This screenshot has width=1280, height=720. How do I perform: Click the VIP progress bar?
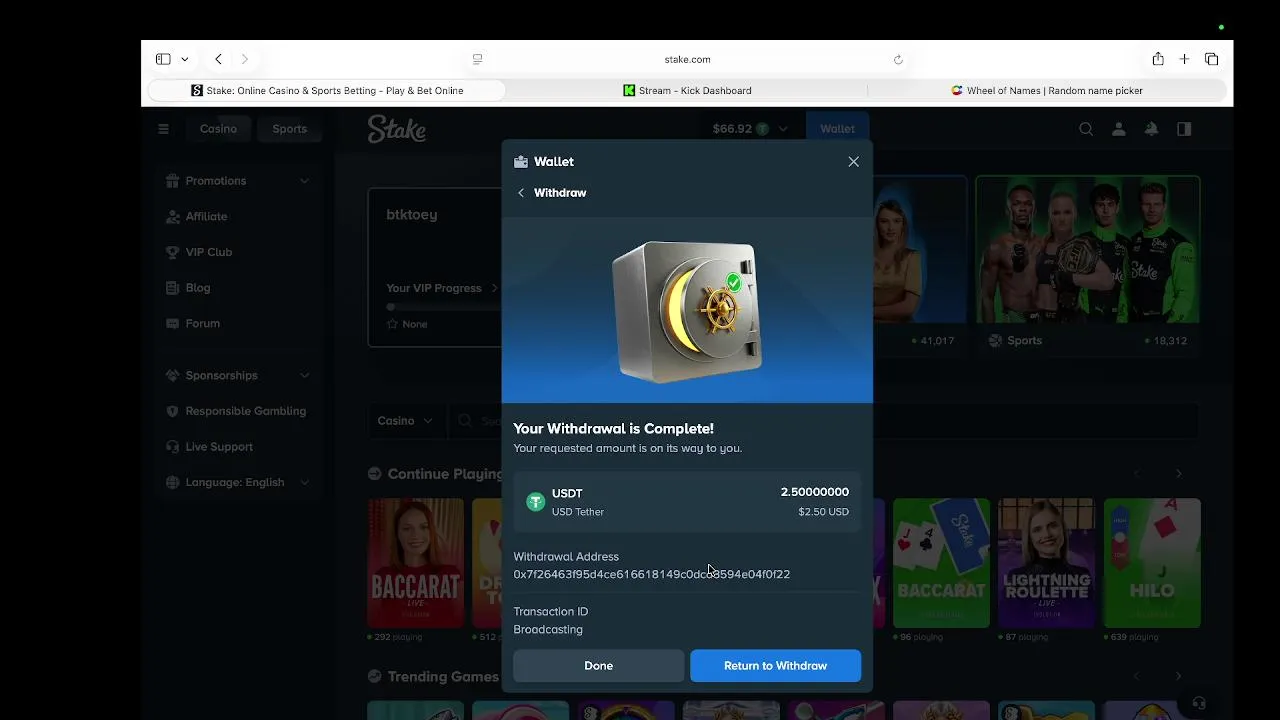(443, 307)
